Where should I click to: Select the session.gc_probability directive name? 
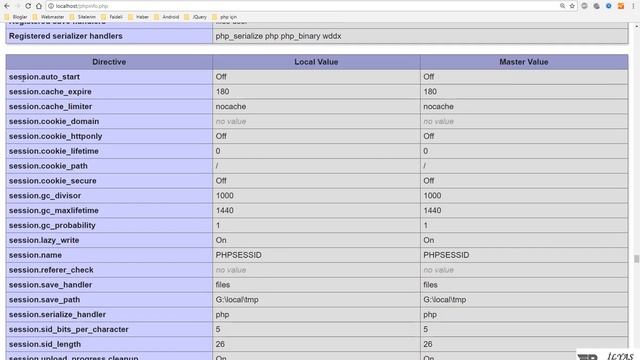(x=52, y=225)
